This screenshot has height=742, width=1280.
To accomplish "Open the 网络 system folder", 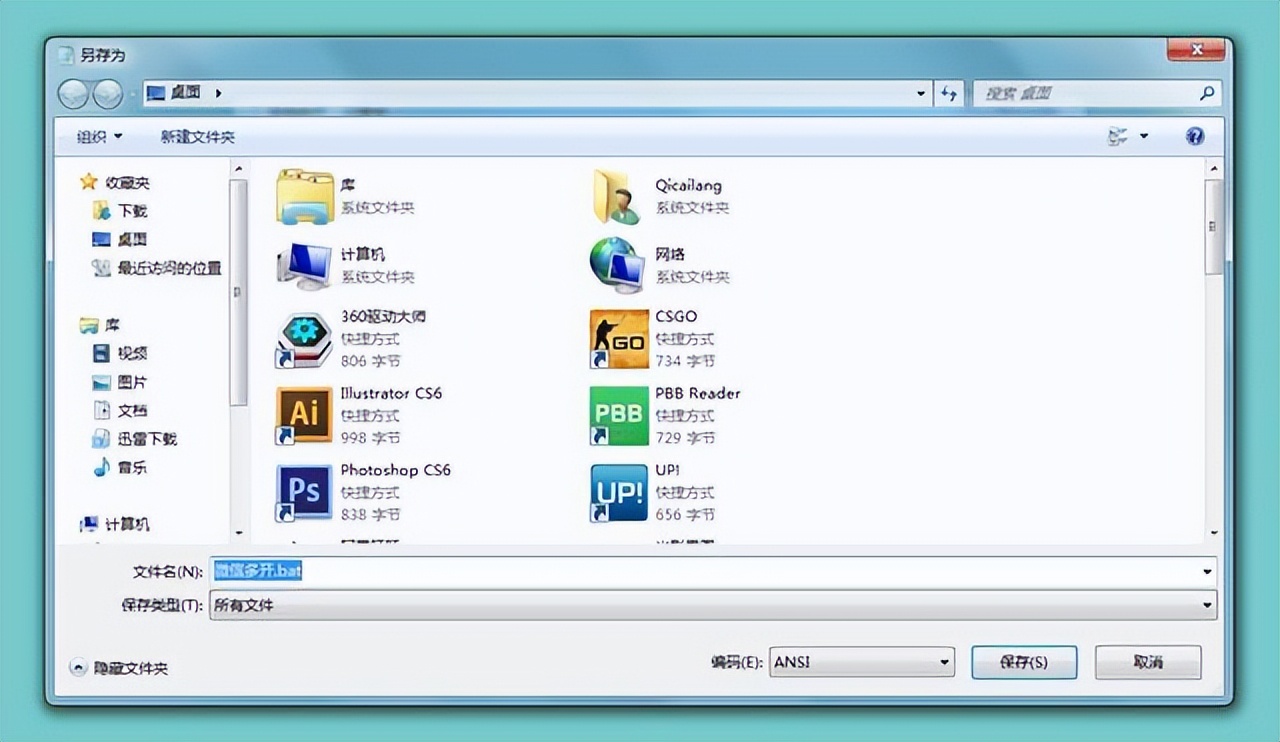I will point(618,262).
